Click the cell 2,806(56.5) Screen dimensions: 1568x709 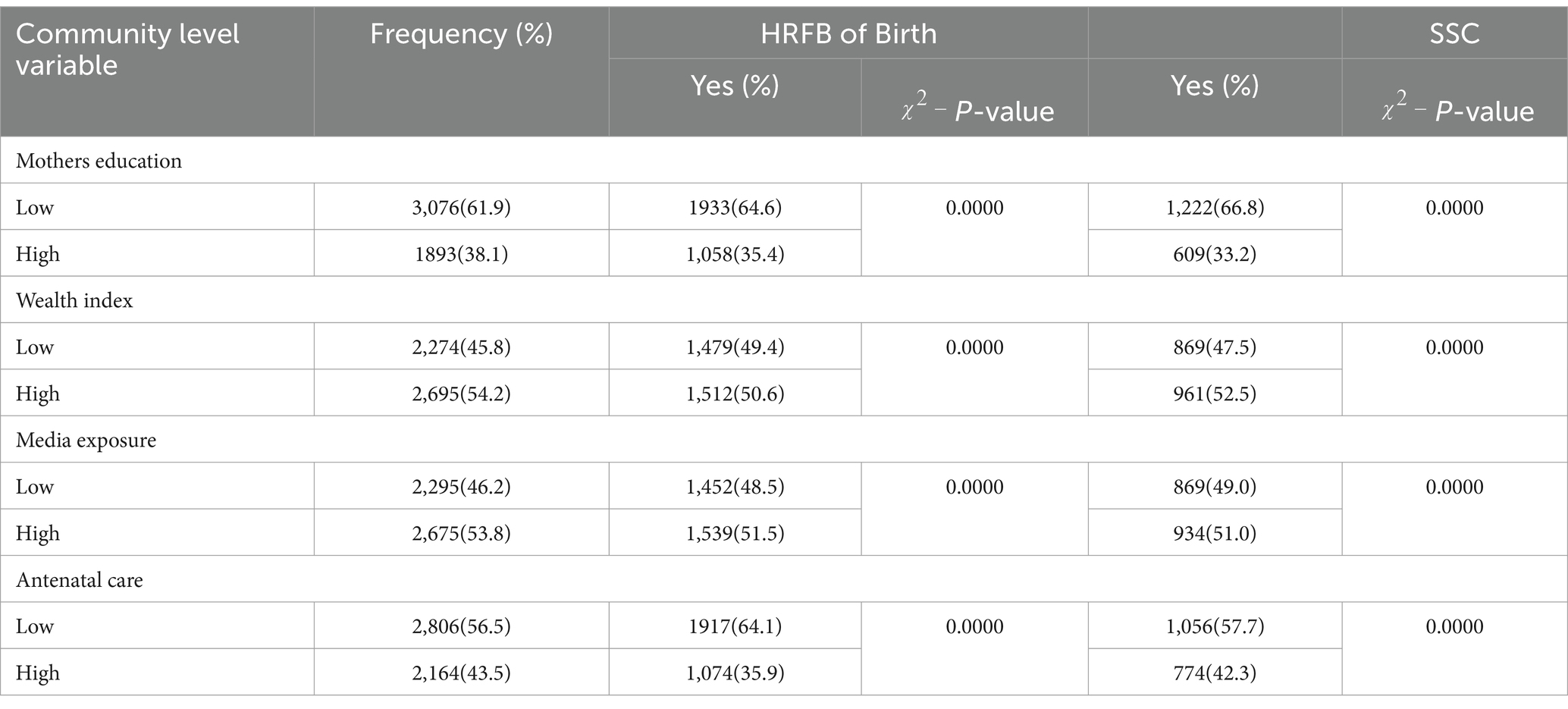pos(461,626)
